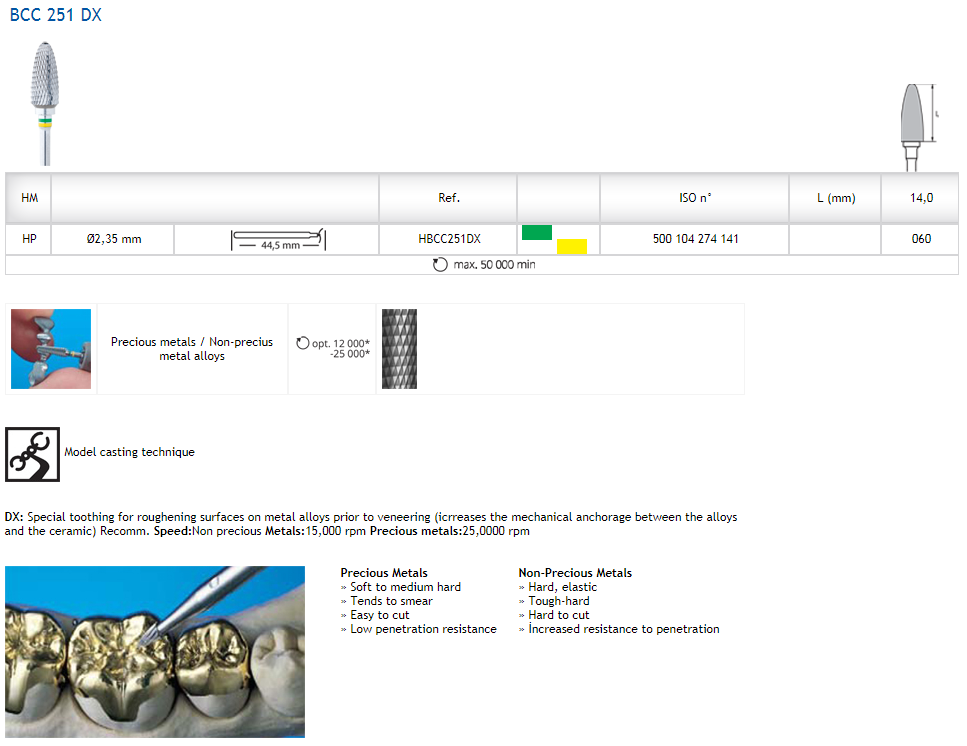Click the cross-cut toothing pattern image
Screen dimensions: 967x746
(399, 349)
